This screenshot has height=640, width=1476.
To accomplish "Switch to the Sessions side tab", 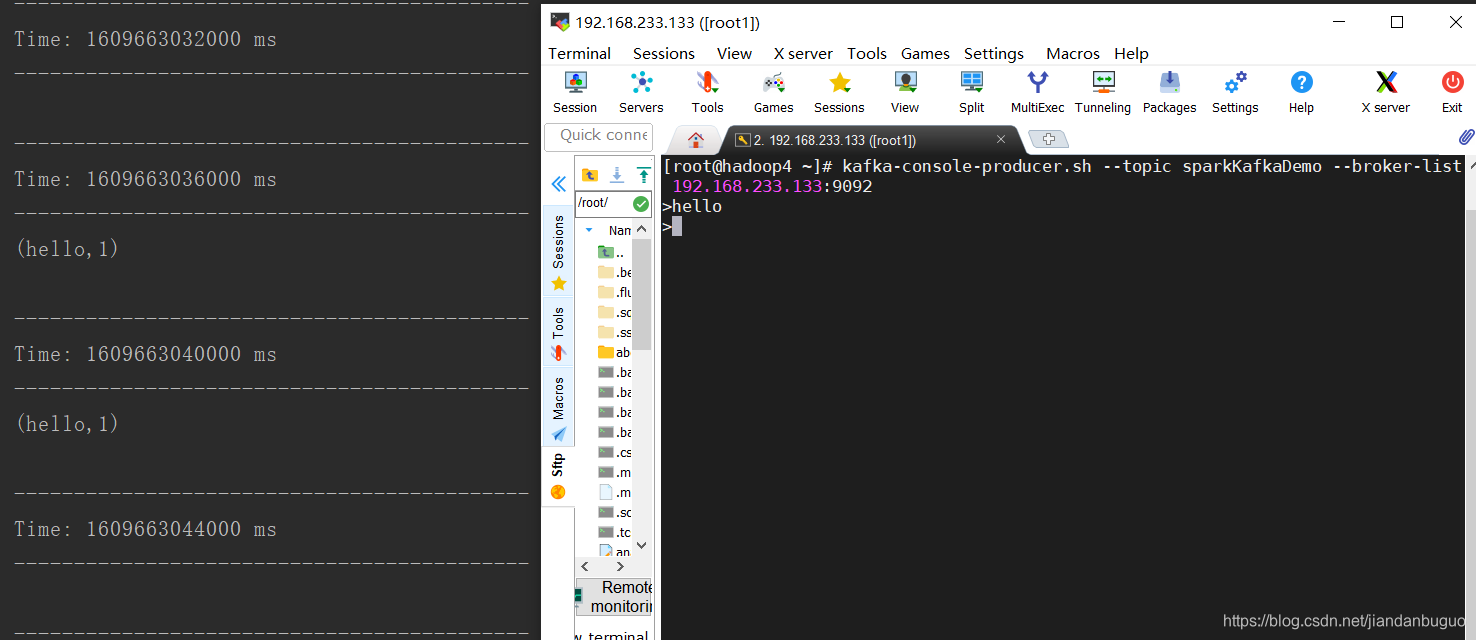I will pos(558,252).
